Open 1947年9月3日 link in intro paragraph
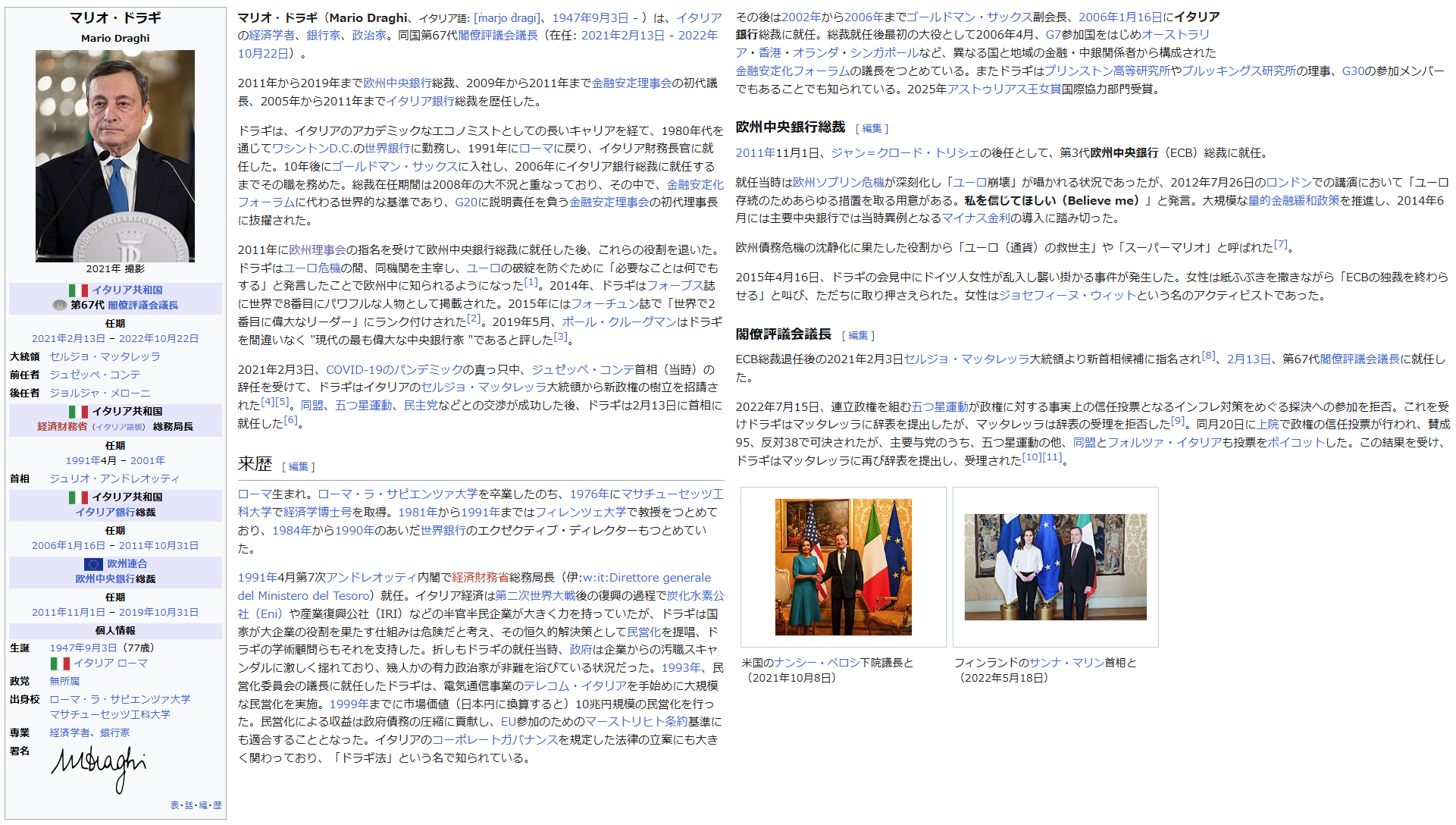Screen dimensions: 1456x825 (590, 17)
